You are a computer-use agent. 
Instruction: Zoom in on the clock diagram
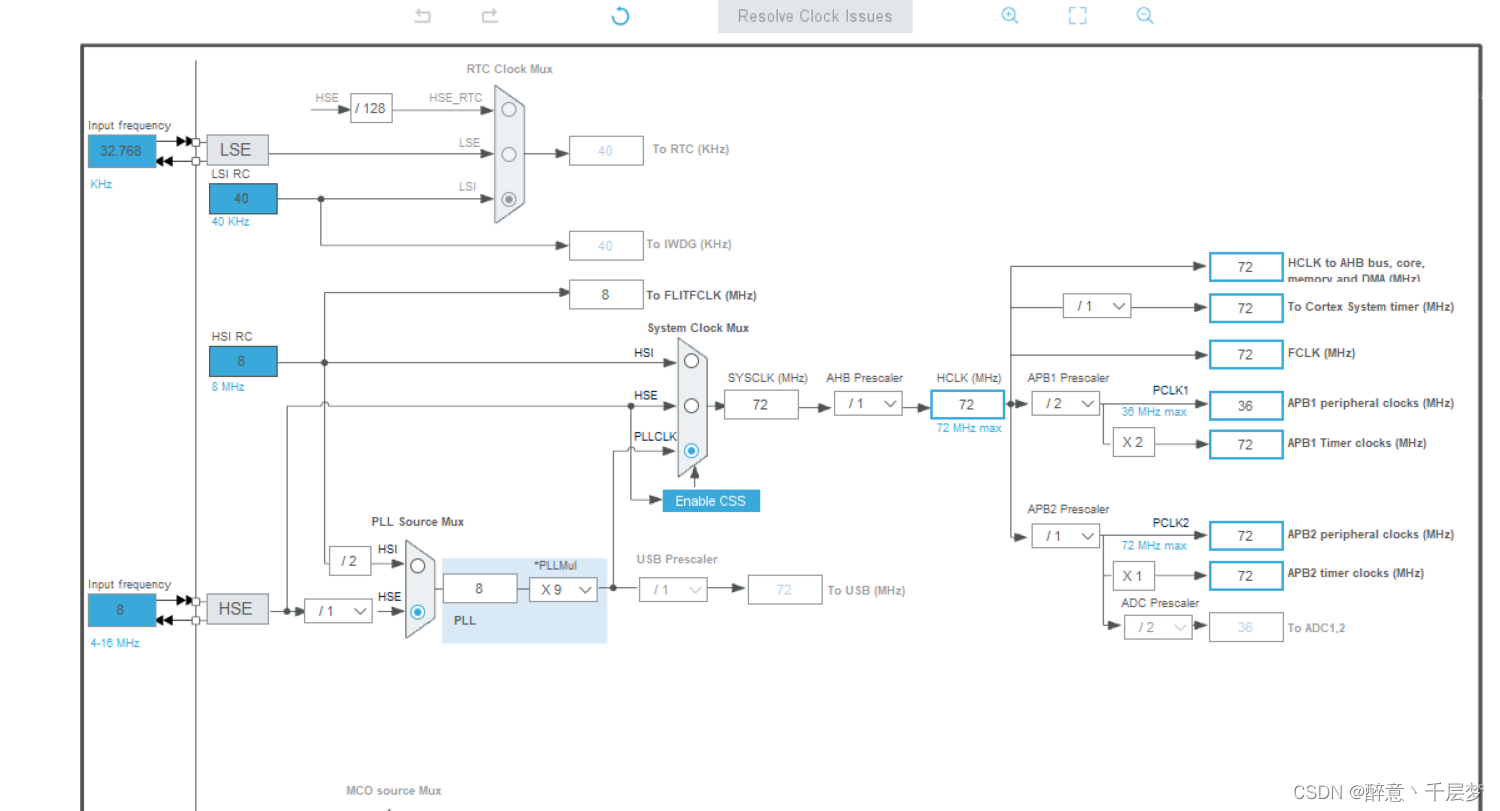(1010, 16)
